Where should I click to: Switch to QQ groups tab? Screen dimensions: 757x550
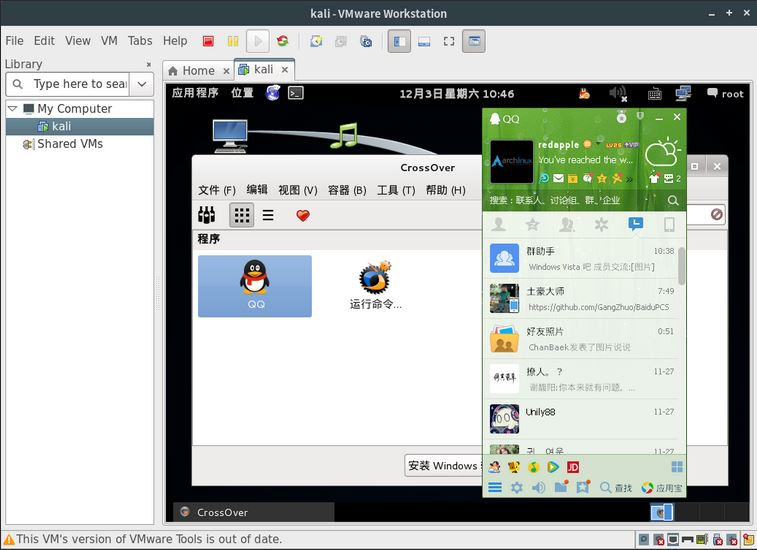pos(567,225)
